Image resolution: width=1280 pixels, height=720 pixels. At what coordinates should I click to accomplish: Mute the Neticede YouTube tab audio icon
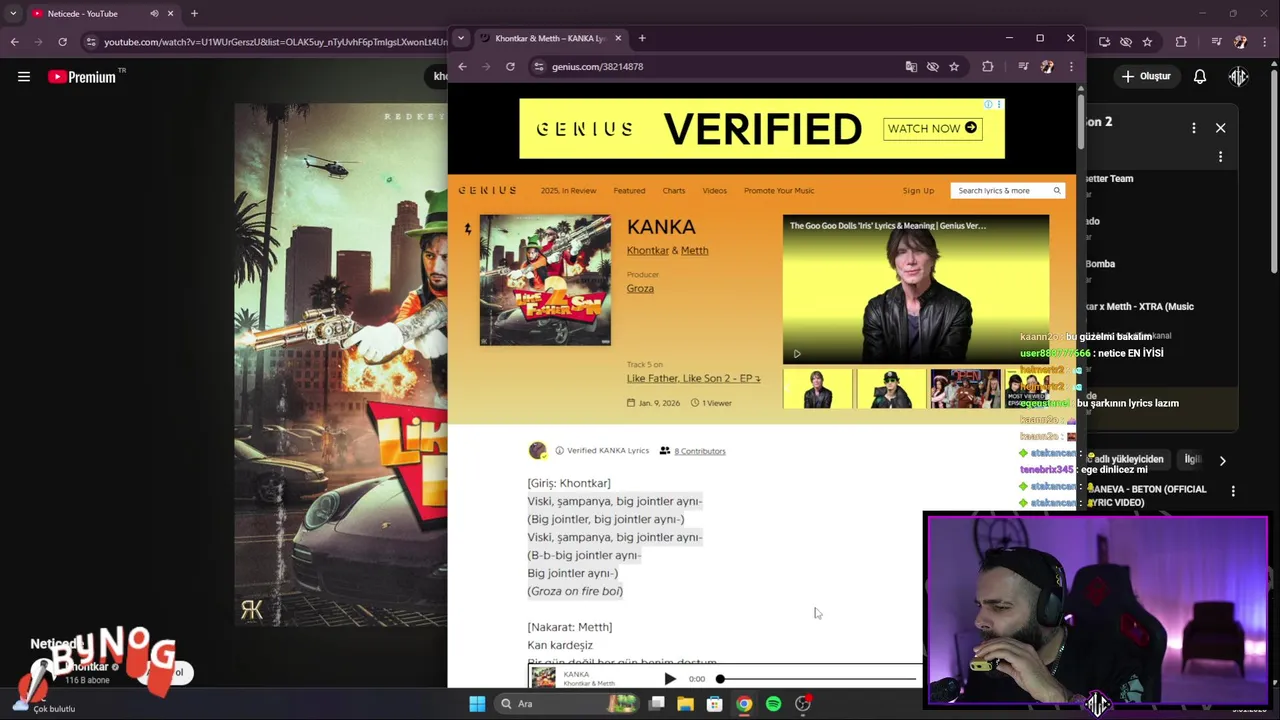tap(154, 14)
